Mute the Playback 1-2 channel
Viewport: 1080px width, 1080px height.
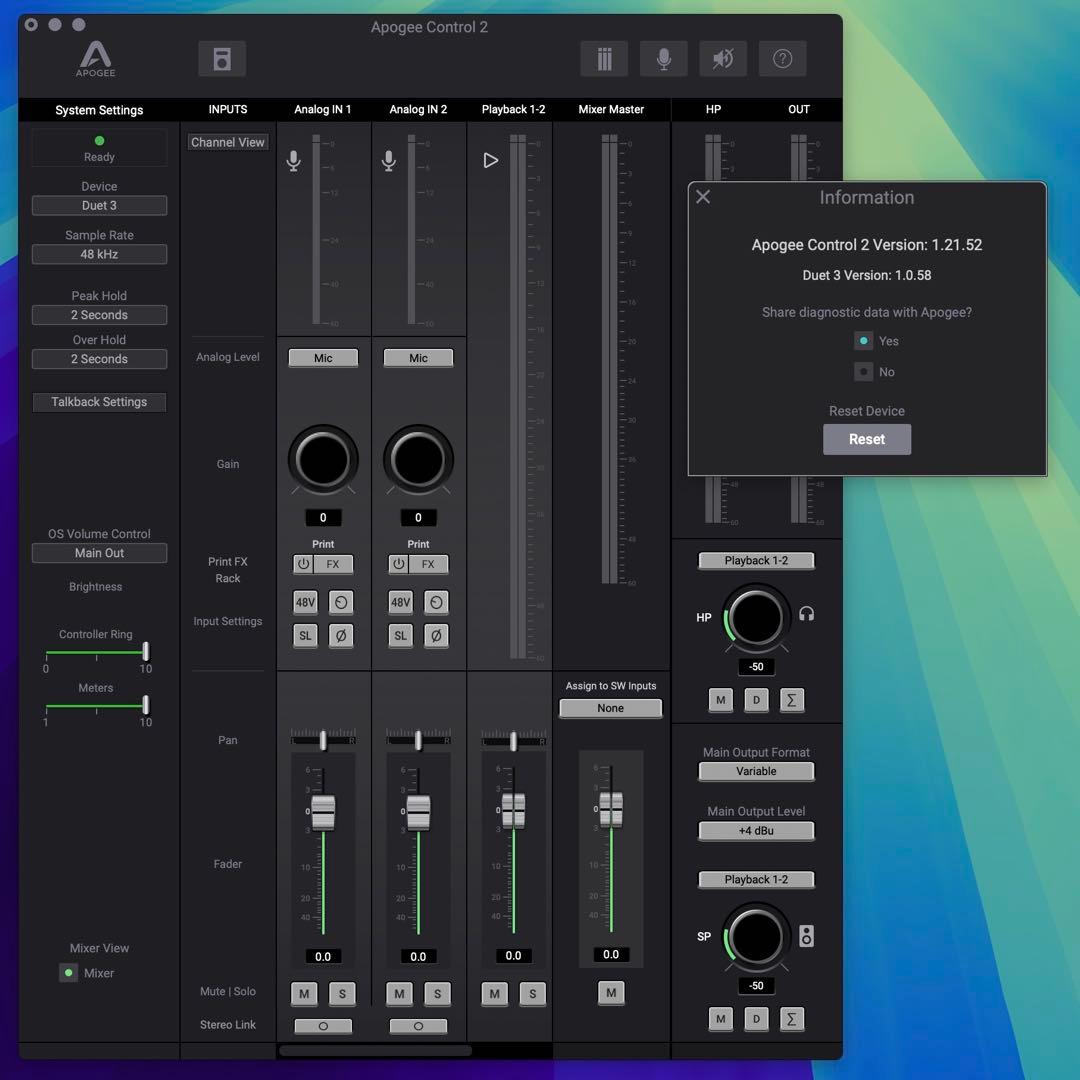tap(494, 993)
